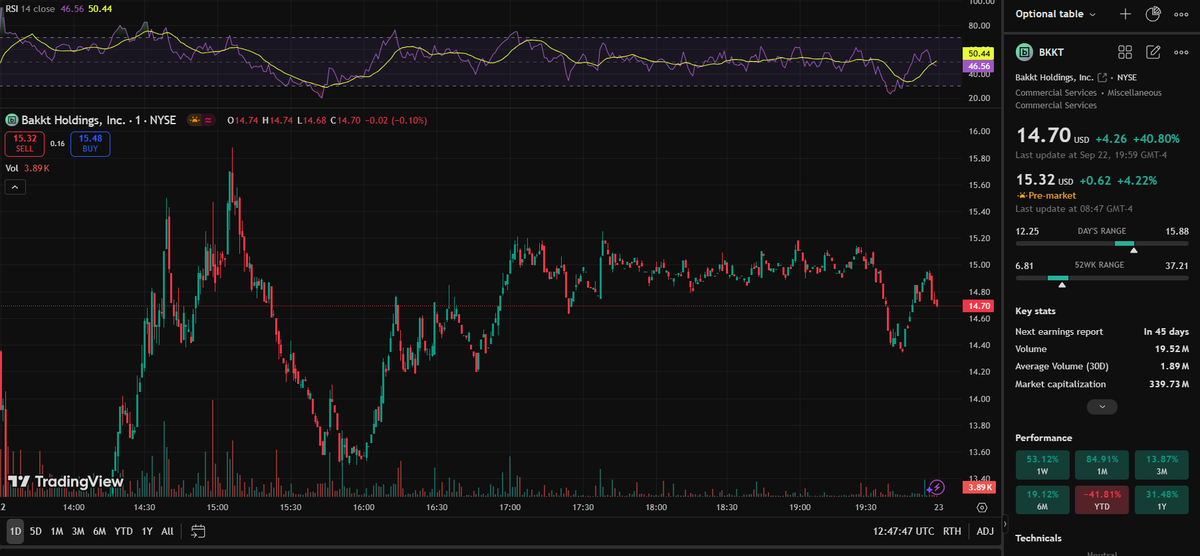
Task: Open the YTD performance tile -41.81%
Action: (1101, 499)
